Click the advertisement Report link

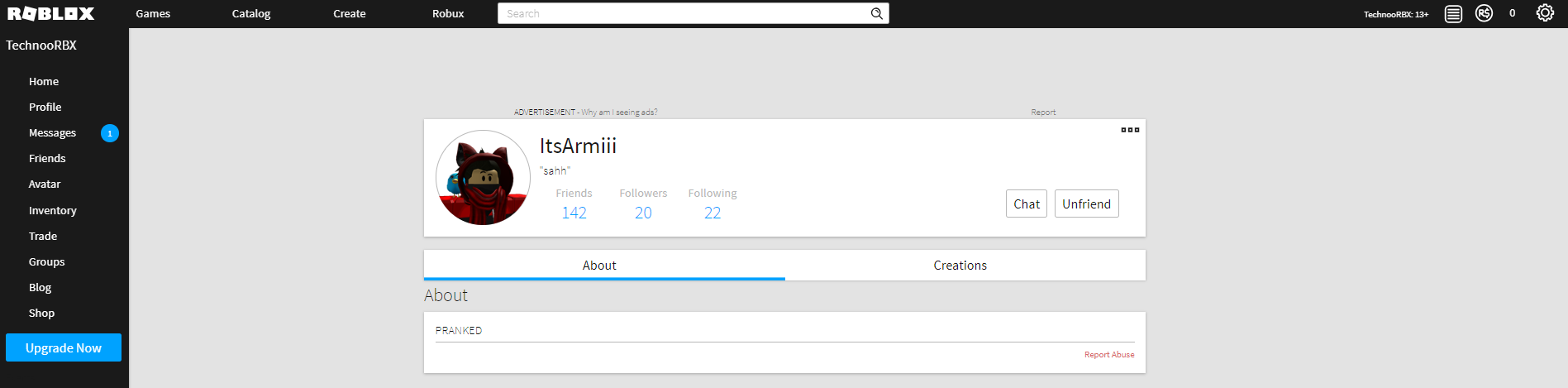[1043, 112]
